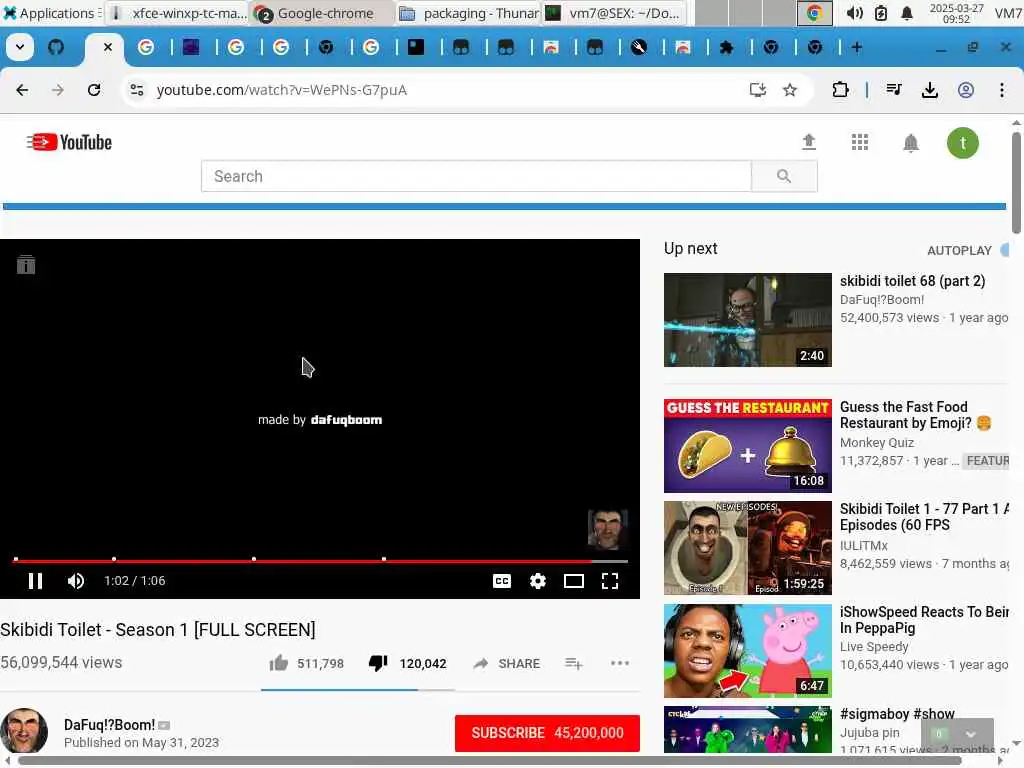
Task: Open the video settings gear
Action: click(537, 581)
